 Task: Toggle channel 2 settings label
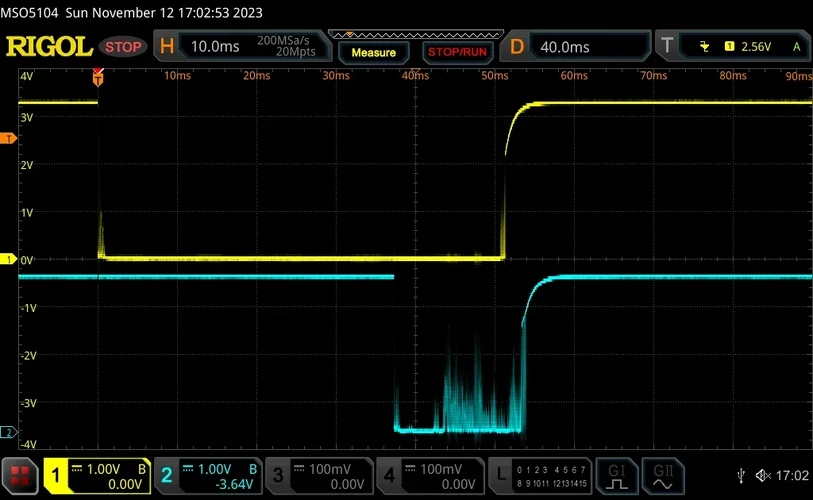pyautogui.click(x=209, y=475)
